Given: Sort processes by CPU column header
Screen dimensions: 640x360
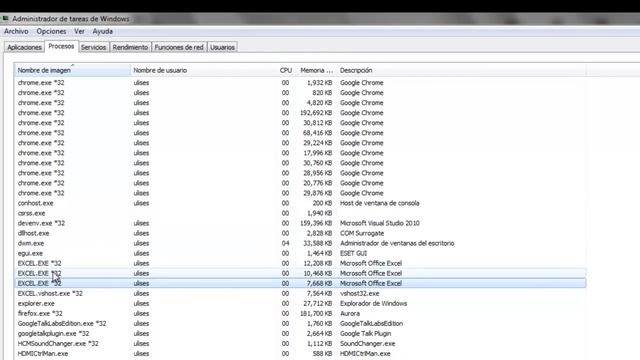Looking at the screenshot, I should pyautogui.click(x=286, y=70).
